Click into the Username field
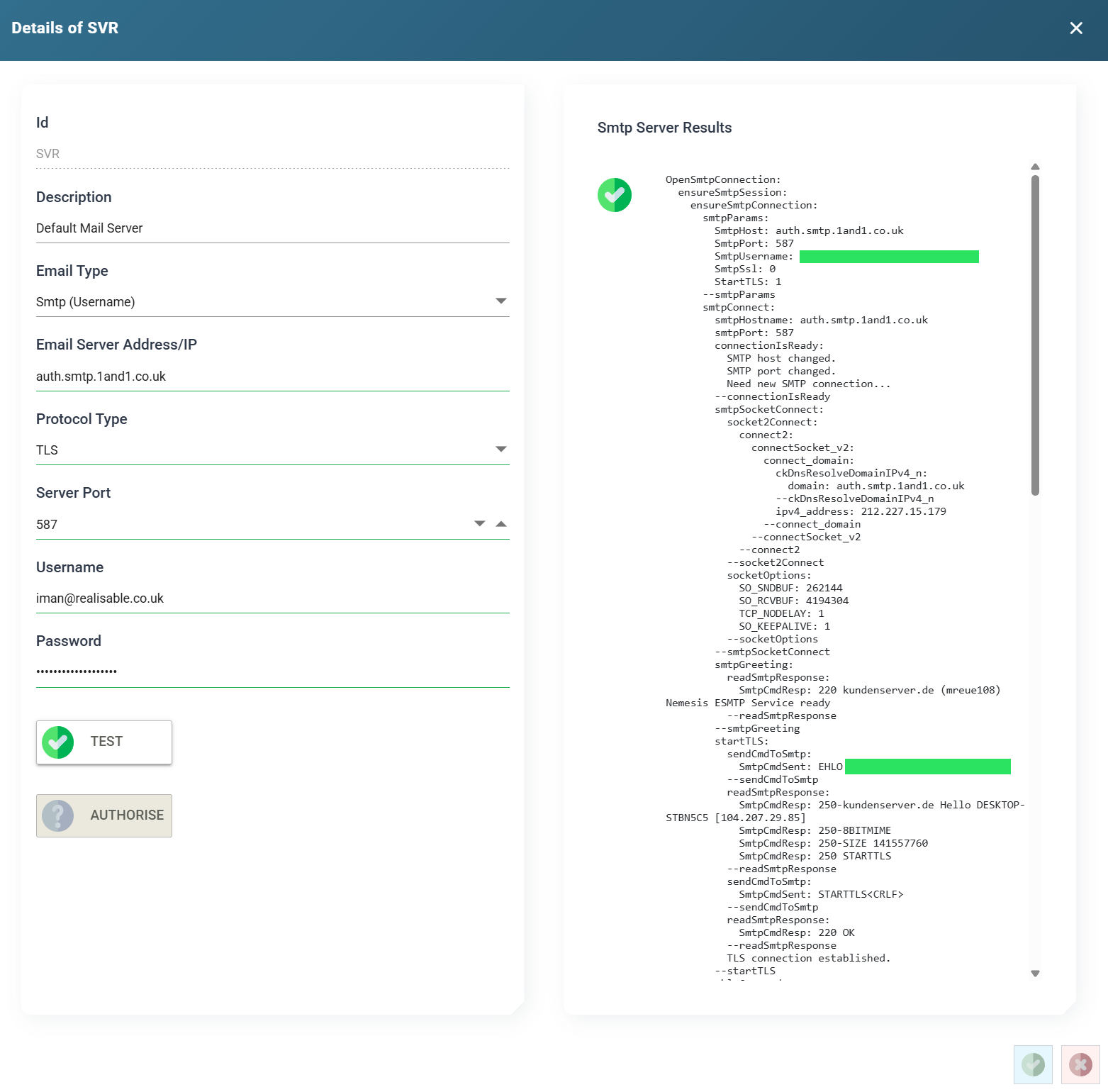The width and height of the screenshot is (1108, 1092). click(272, 598)
